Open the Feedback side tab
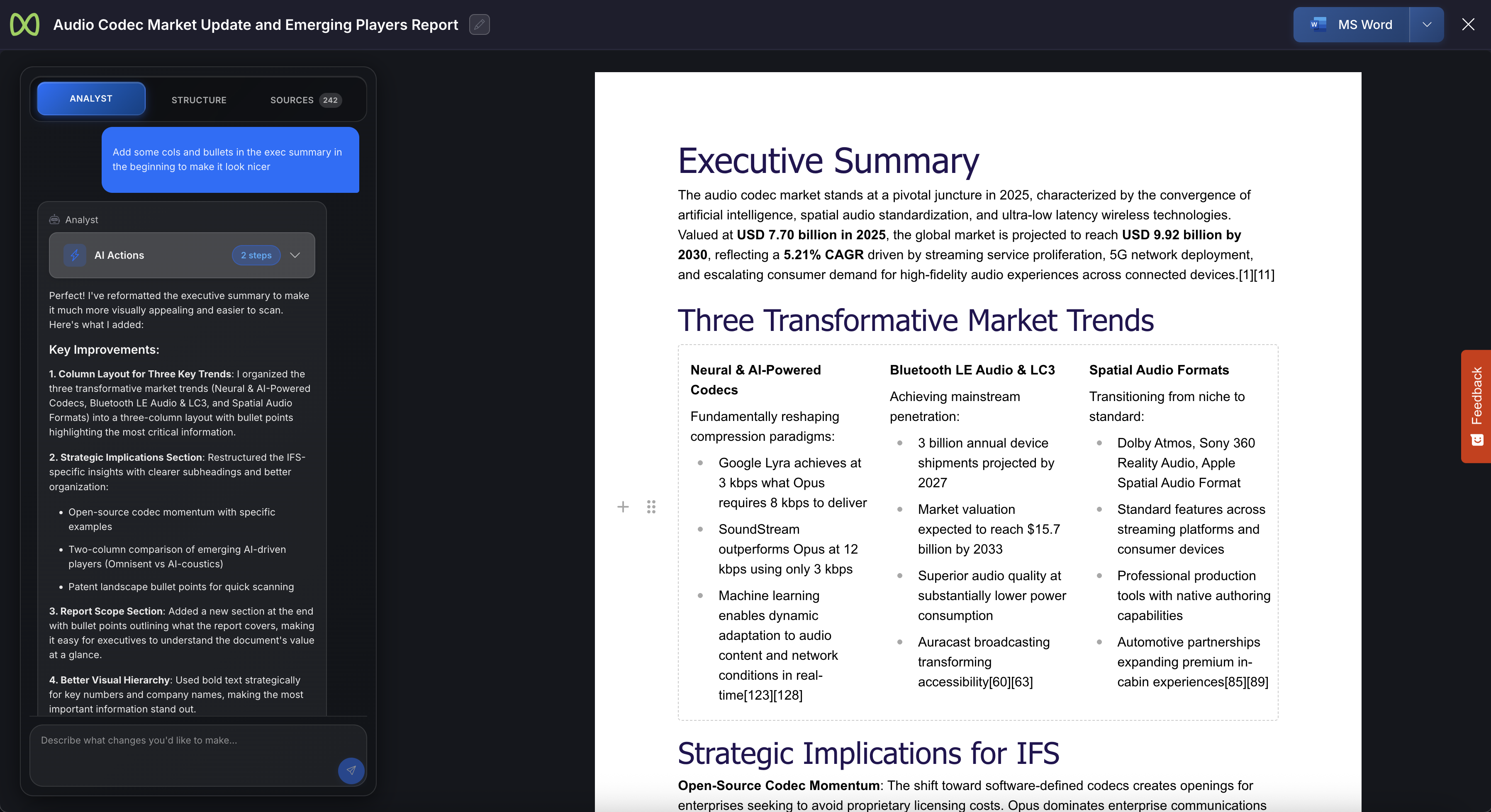Image resolution: width=1491 pixels, height=812 pixels. click(x=1476, y=406)
